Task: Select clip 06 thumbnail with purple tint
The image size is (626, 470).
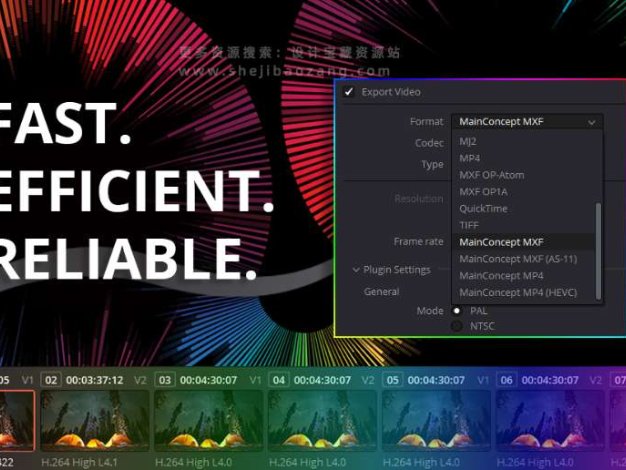Action: point(550,420)
